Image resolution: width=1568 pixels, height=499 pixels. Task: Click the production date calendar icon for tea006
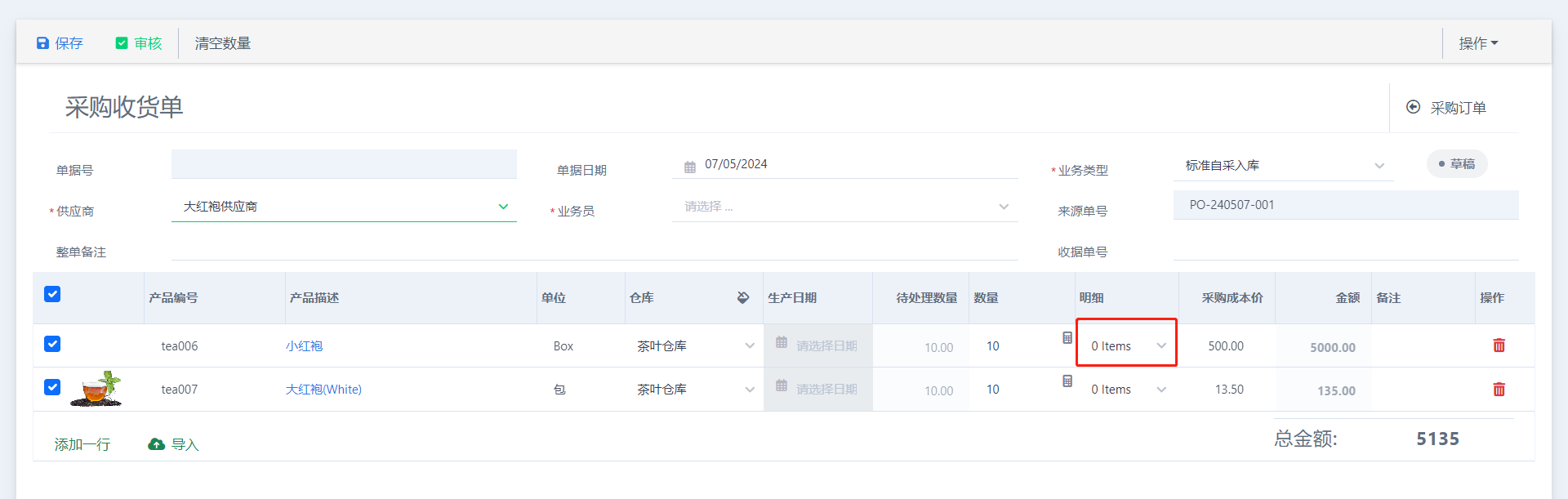click(x=782, y=342)
